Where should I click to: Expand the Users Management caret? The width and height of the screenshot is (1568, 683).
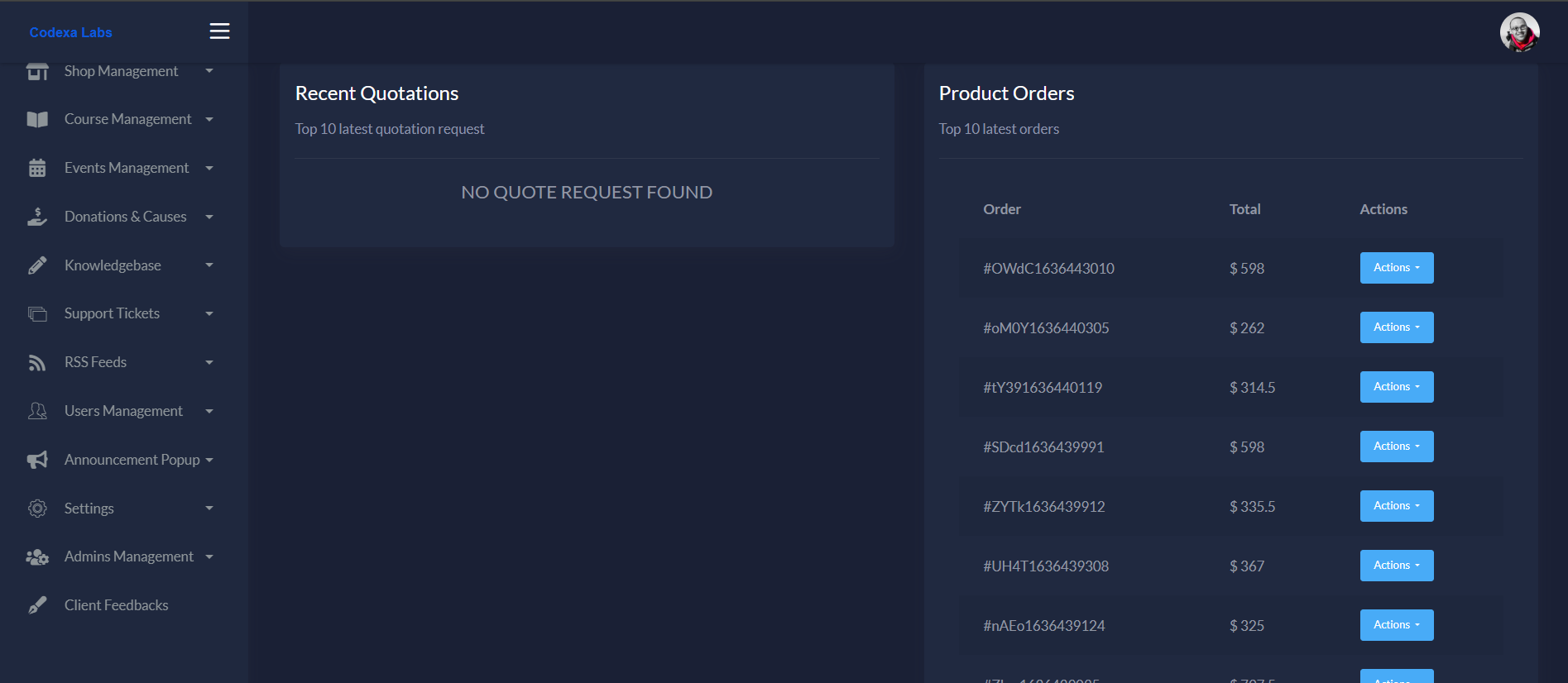(209, 412)
